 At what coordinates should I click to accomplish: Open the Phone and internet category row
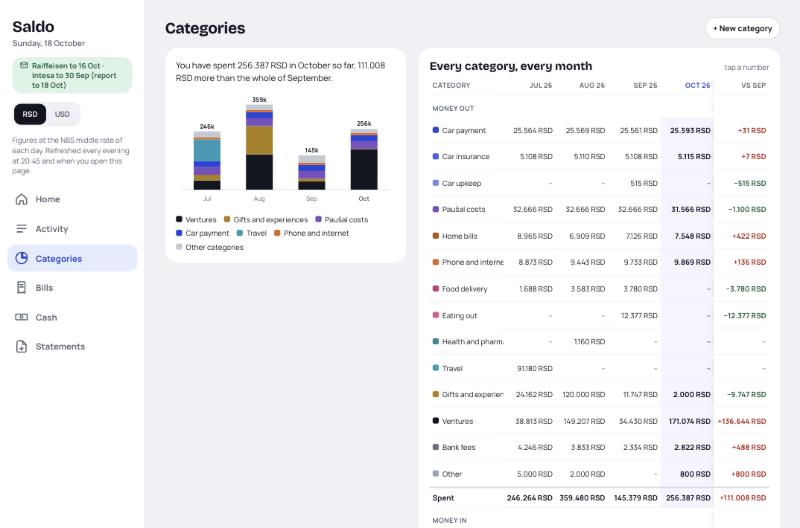(599, 262)
